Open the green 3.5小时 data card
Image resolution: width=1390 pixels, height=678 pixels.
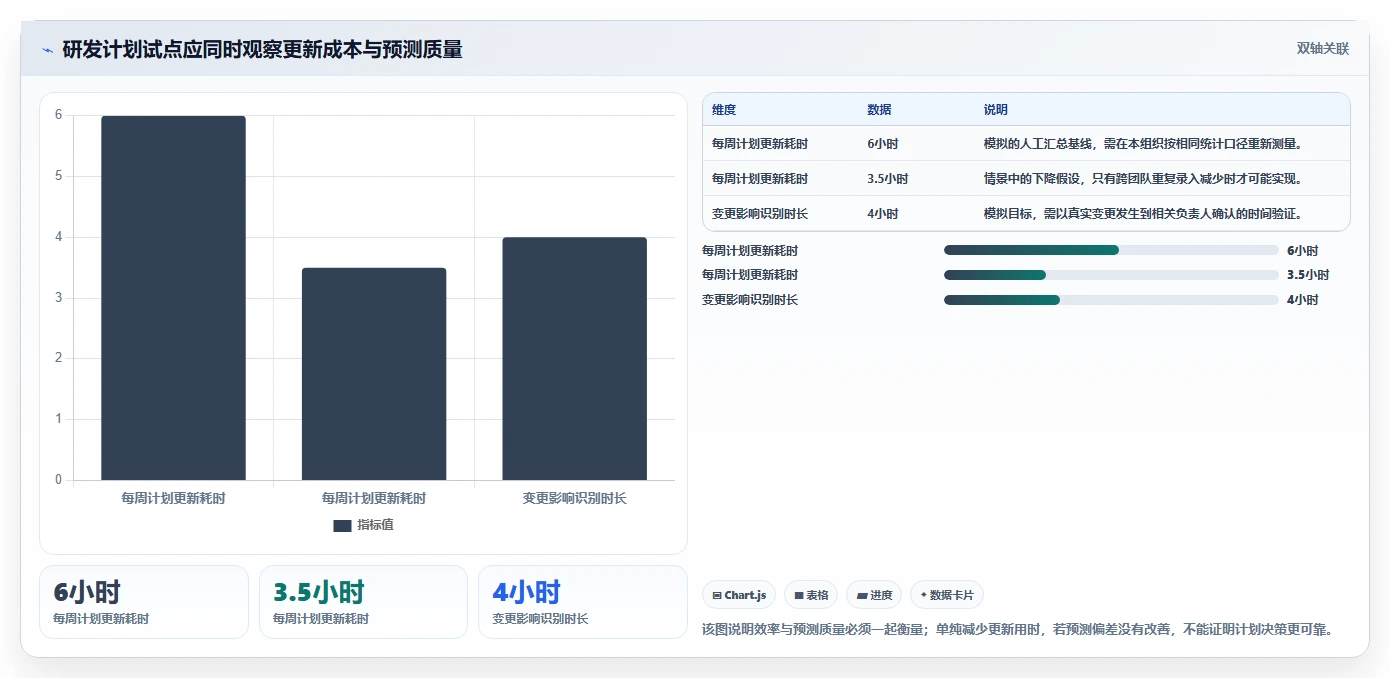tap(363, 602)
